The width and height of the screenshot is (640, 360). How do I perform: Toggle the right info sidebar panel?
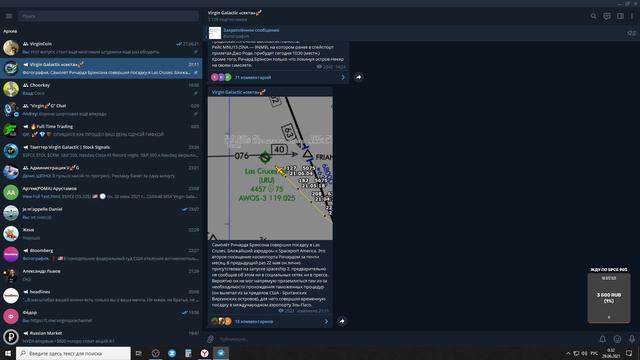pyautogui.click(x=620, y=16)
